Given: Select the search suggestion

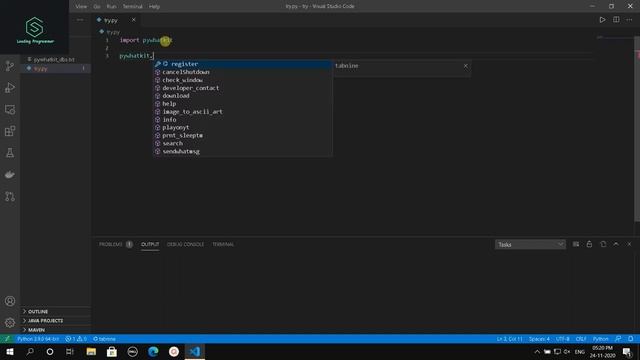Looking at the screenshot, I should click(x=243, y=143).
